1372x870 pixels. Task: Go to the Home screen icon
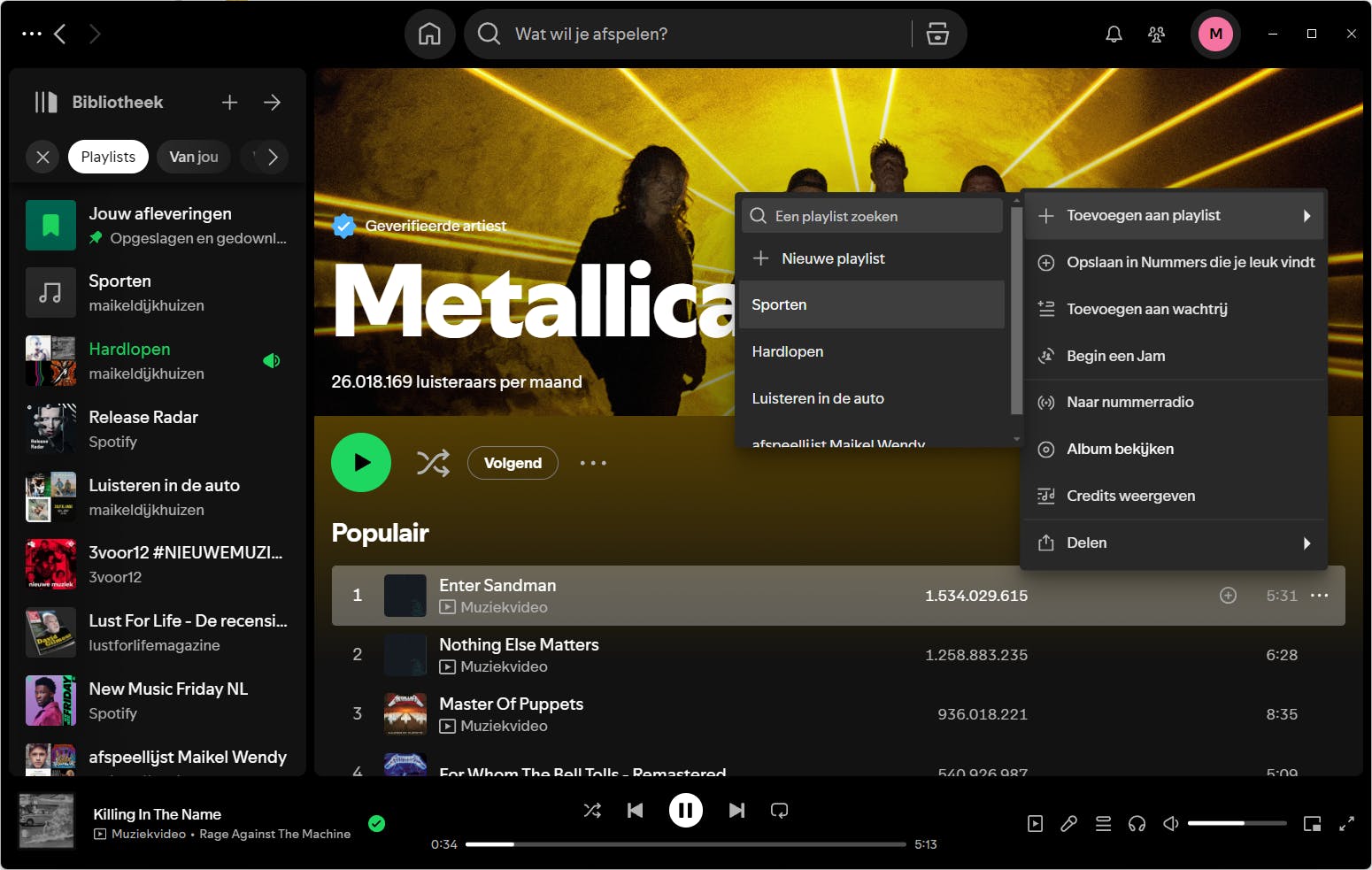click(429, 35)
